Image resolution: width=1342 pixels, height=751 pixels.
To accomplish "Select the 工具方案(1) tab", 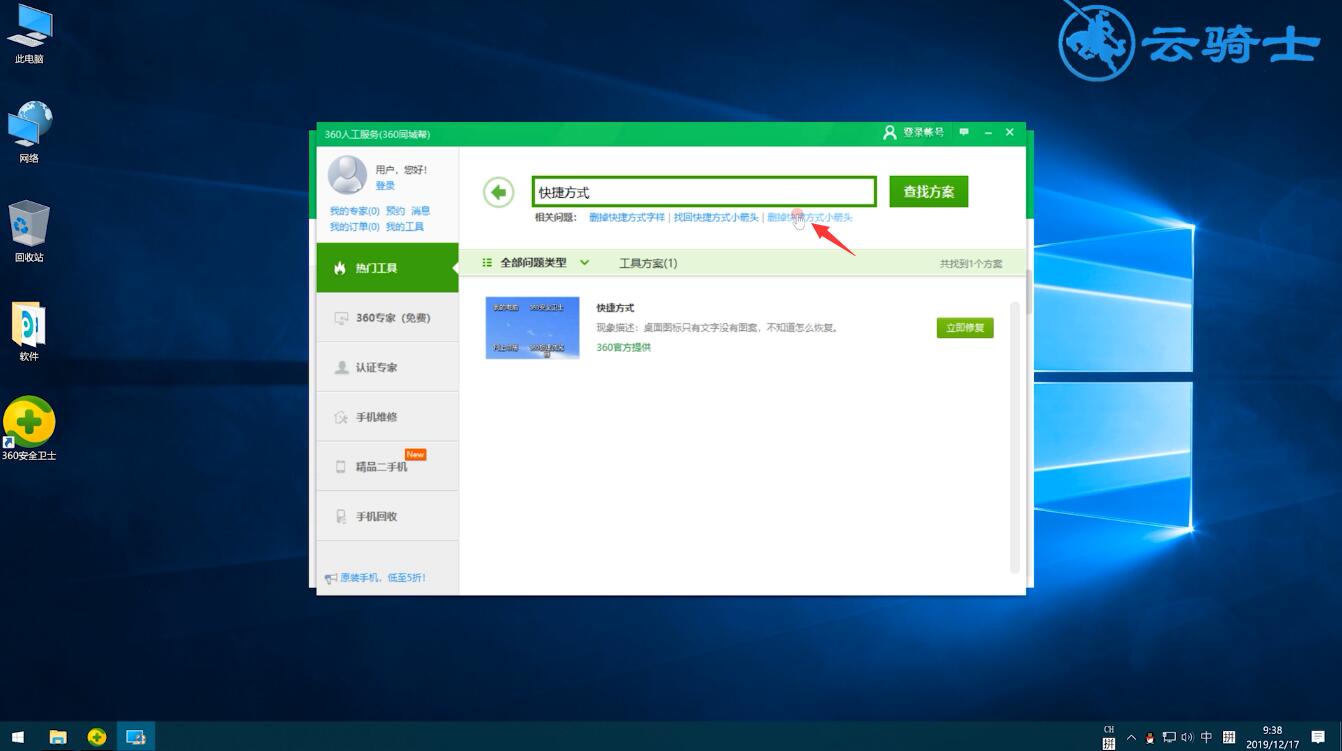I will (x=648, y=263).
